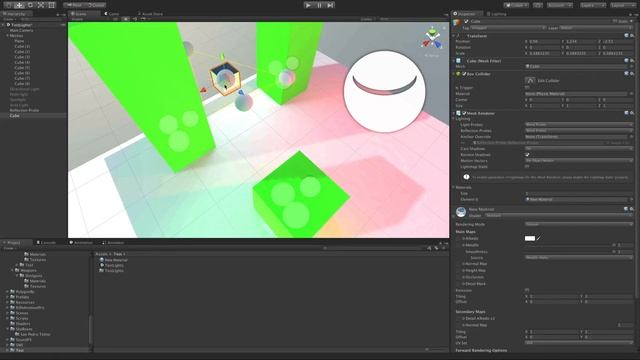
Task: Open the Rendering Mode dropdown
Action: (578, 224)
